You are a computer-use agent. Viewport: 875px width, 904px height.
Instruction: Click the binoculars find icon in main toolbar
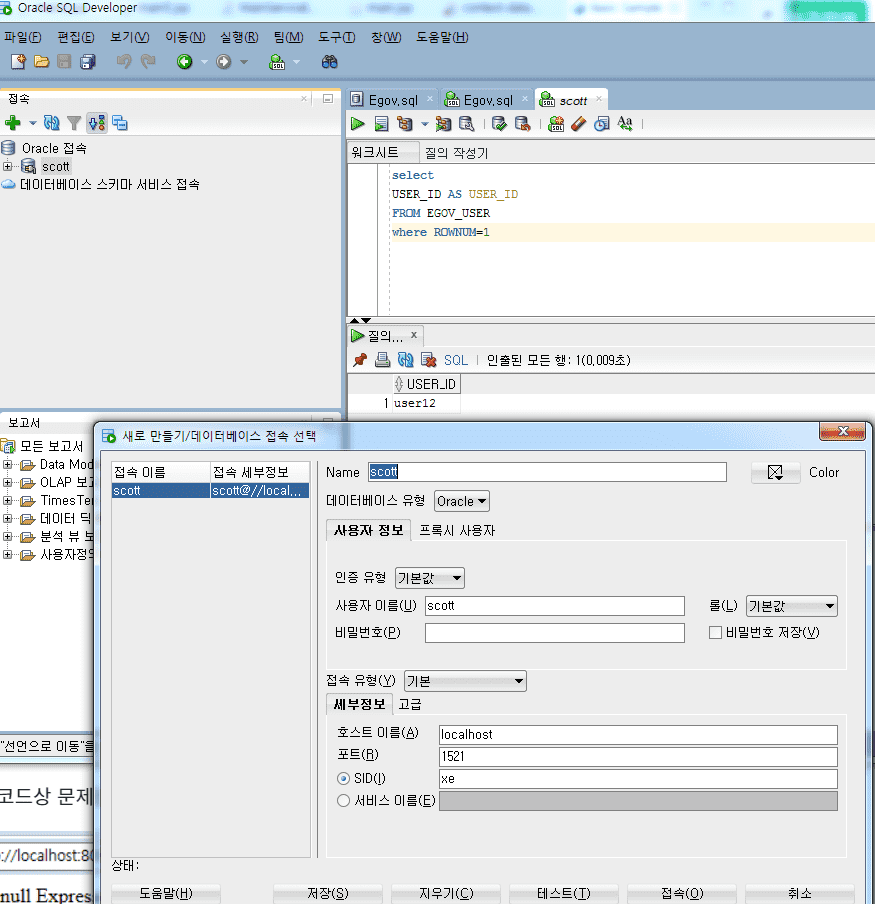pyautogui.click(x=329, y=62)
